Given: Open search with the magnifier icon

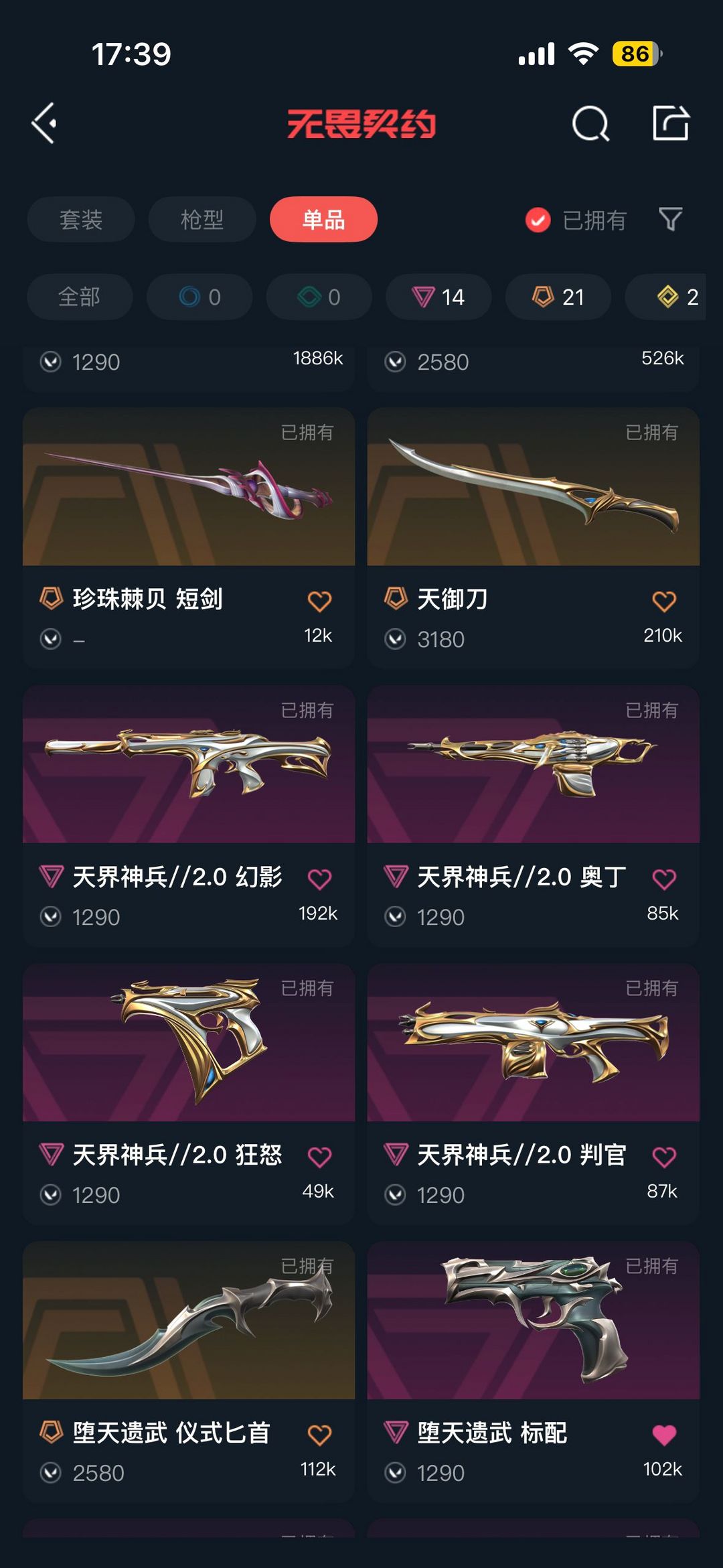Looking at the screenshot, I should [591, 123].
